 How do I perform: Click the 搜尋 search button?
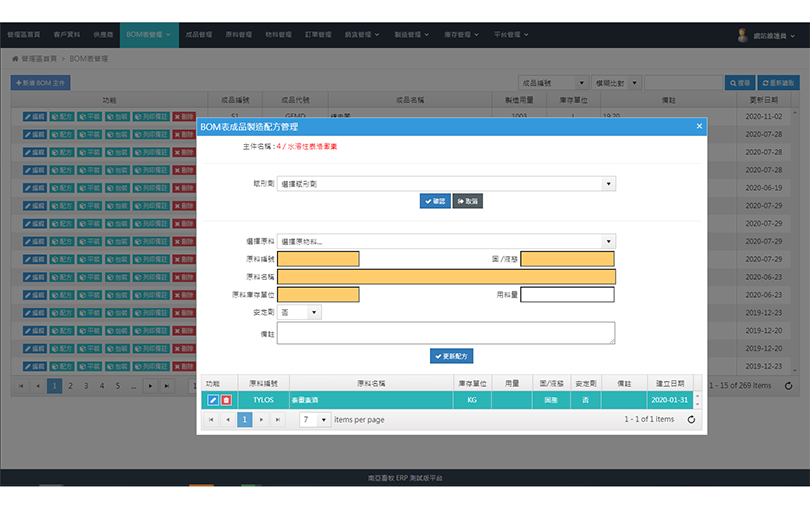click(x=740, y=83)
